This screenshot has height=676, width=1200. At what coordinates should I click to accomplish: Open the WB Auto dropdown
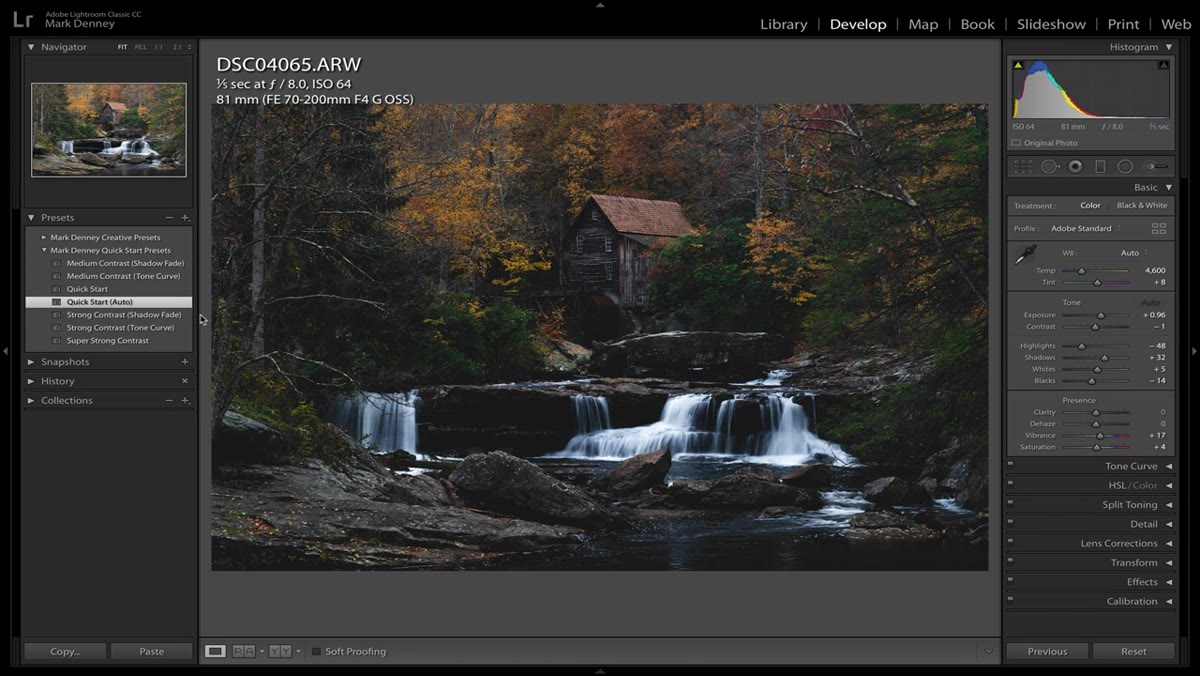tap(1133, 253)
